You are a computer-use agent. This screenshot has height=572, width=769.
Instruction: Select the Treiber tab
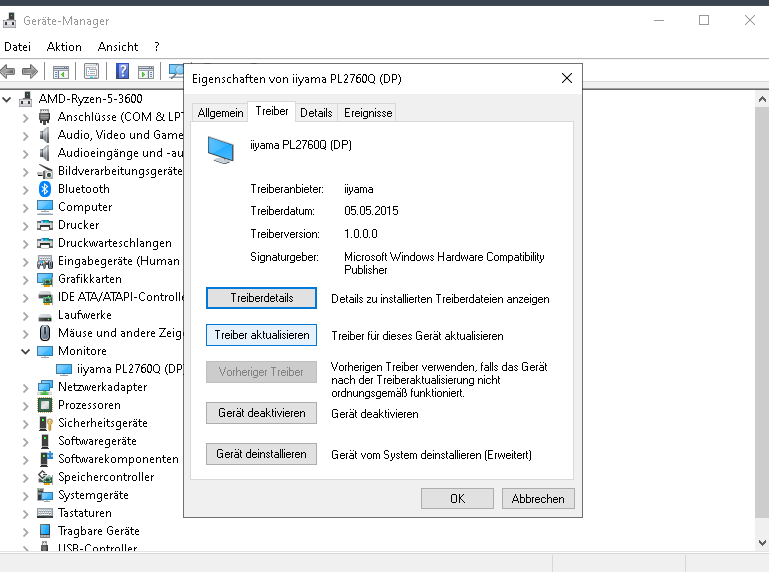click(272, 111)
